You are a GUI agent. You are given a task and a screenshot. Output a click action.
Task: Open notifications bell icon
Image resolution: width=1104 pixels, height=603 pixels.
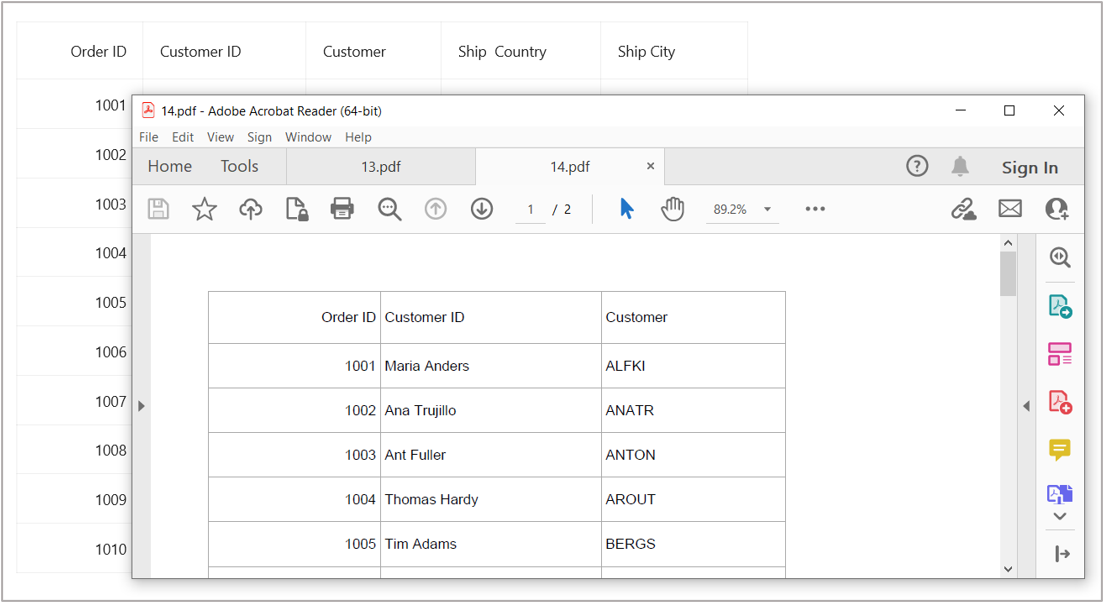[960, 166]
